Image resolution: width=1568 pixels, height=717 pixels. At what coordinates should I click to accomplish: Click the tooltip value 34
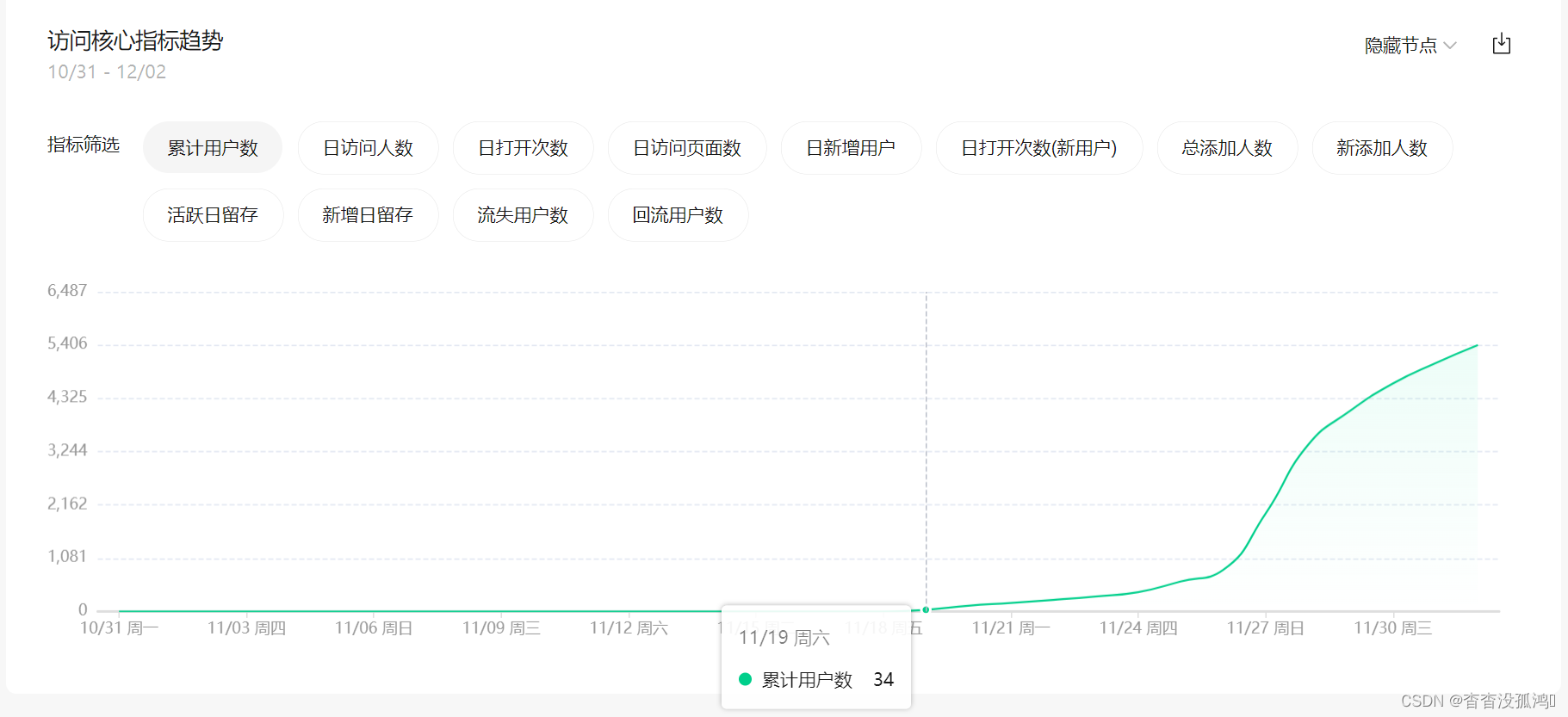click(883, 679)
